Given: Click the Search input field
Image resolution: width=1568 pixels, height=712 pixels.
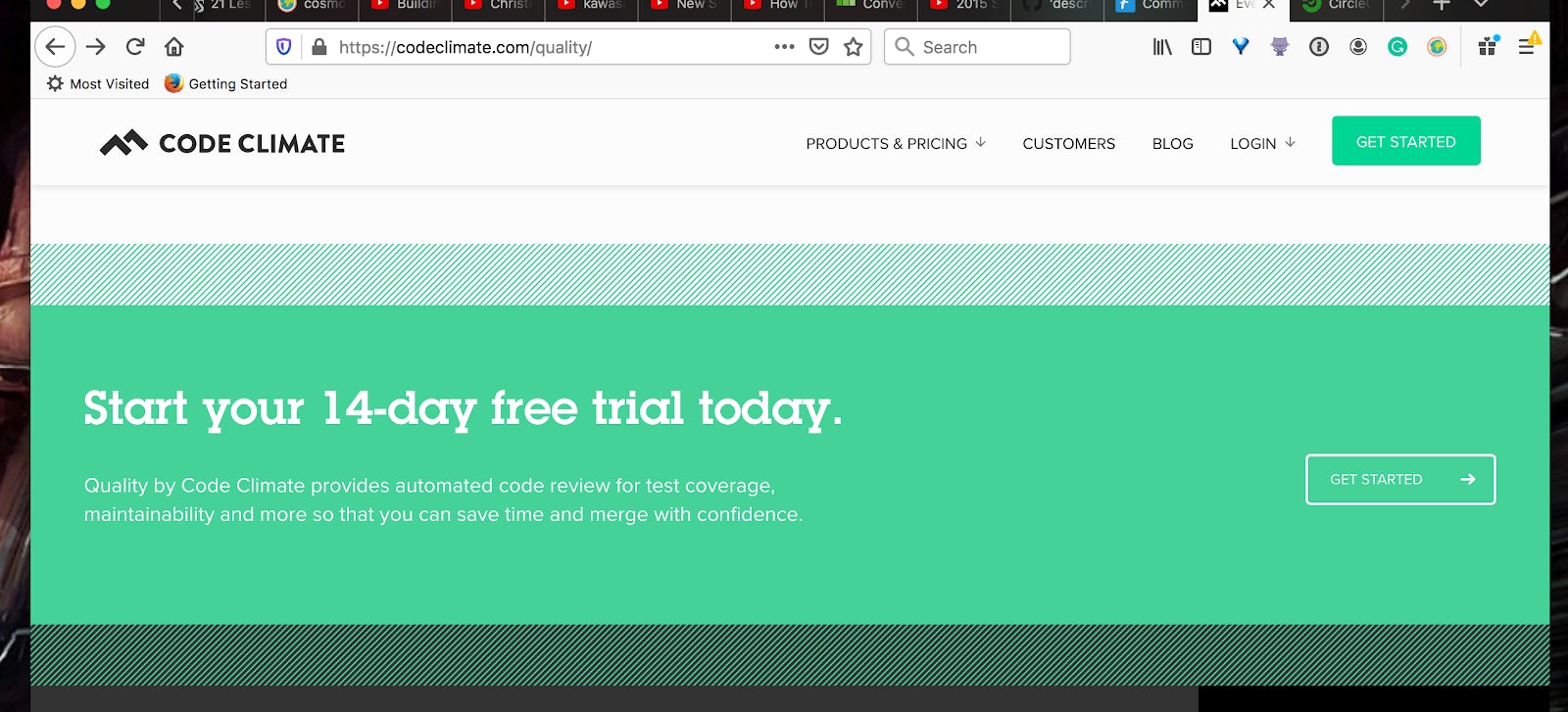Looking at the screenshot, I should point(977,47).
